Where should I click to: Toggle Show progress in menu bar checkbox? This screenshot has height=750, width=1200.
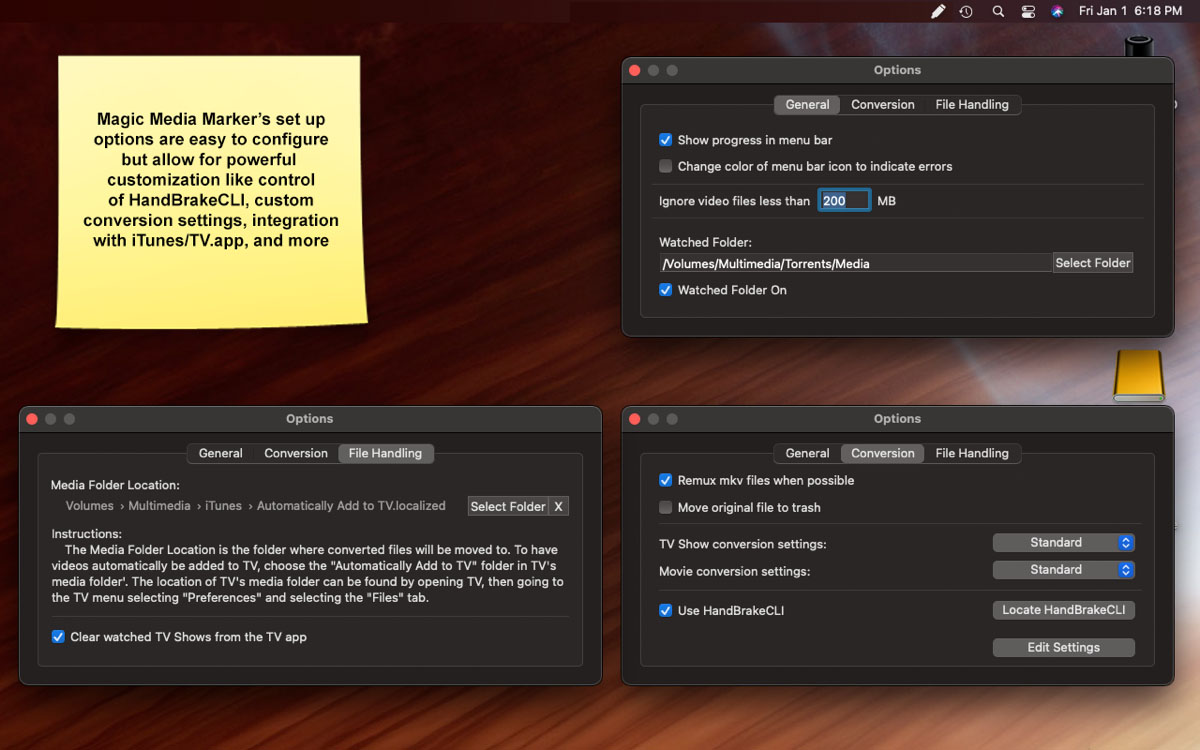point(666,140)
